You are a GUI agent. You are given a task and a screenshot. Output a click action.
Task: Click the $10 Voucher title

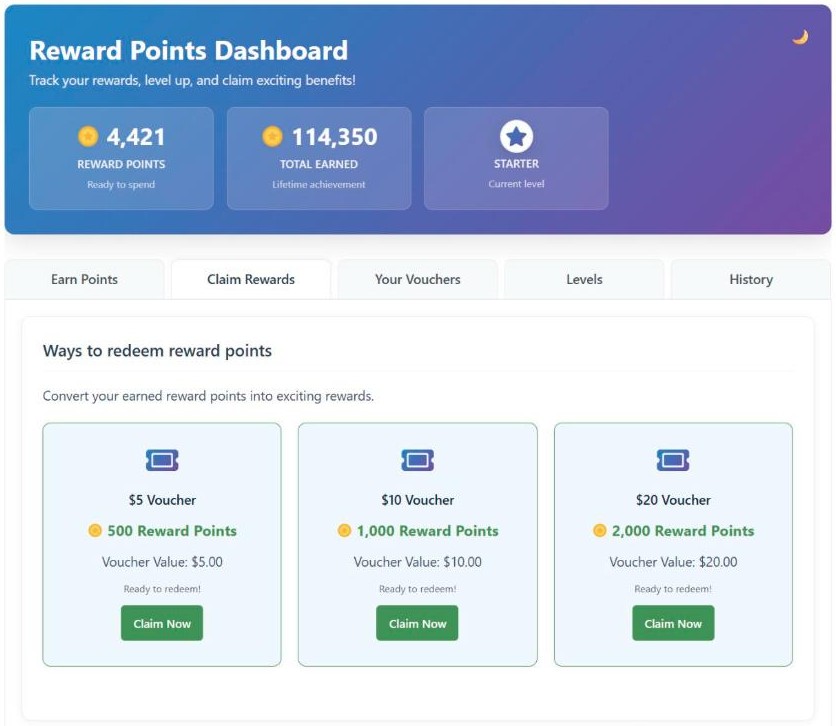[x=417, y=500]
